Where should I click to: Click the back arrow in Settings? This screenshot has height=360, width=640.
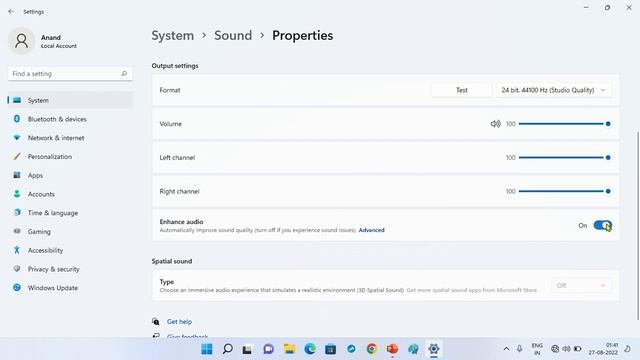tap(11, 11)
